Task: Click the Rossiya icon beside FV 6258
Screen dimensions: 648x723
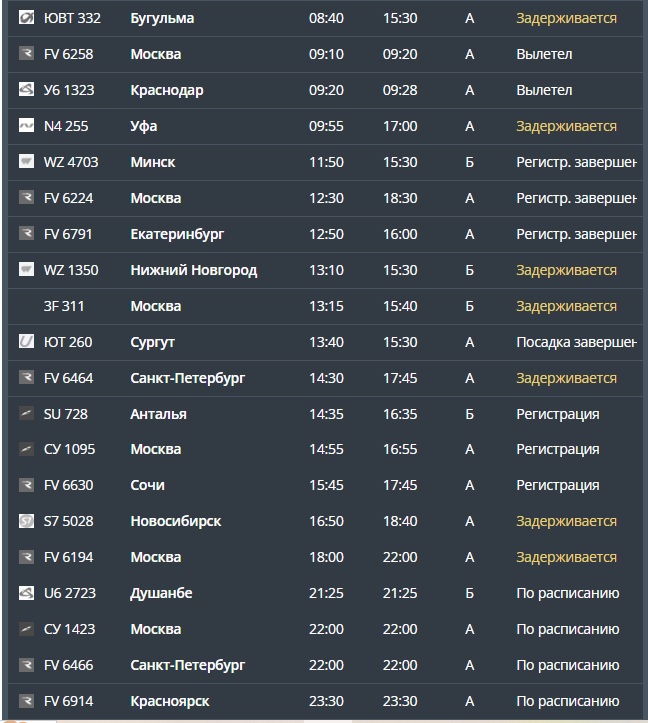Action: [26, 53]
